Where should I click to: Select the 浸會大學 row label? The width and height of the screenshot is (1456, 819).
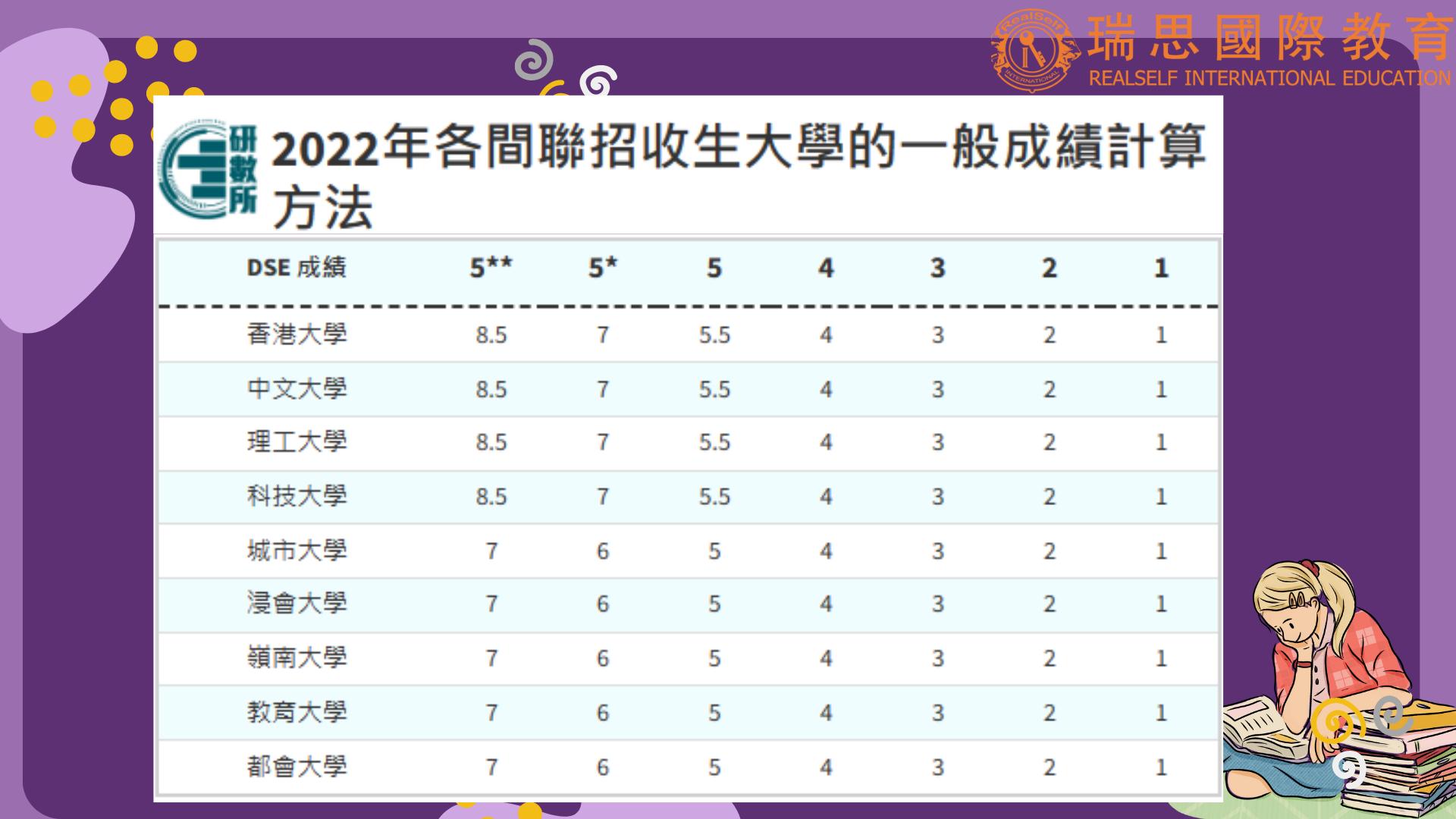pyautogui.click(x=297, y=604)
